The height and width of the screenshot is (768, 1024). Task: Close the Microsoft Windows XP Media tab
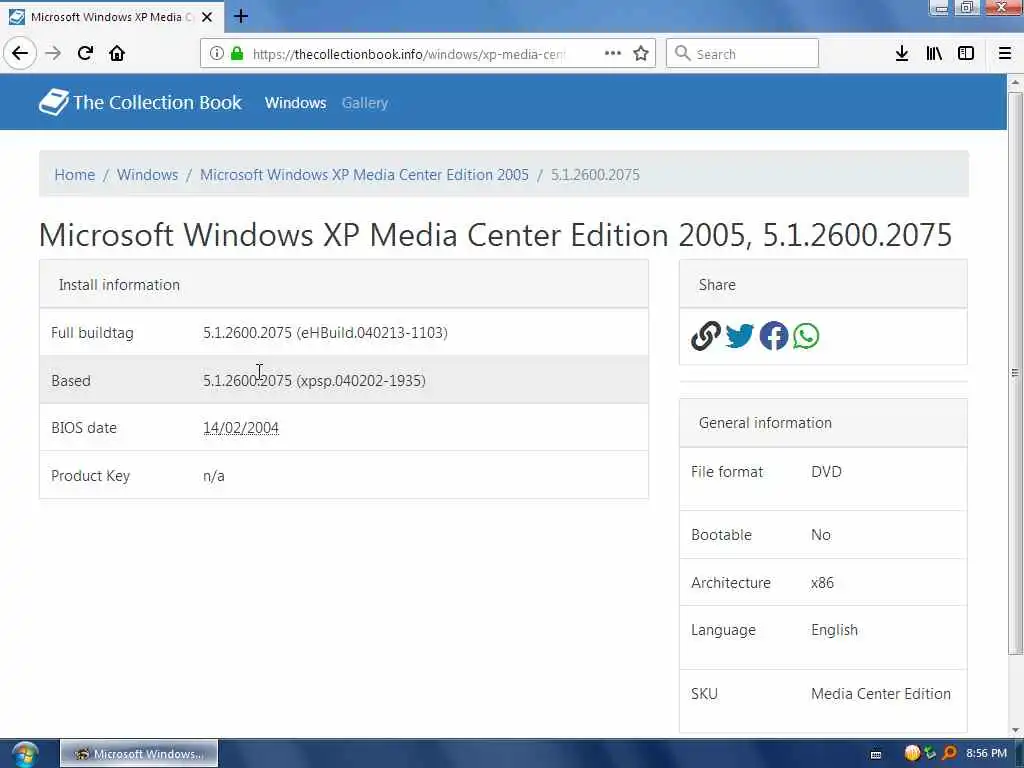[x=207, y=17]
